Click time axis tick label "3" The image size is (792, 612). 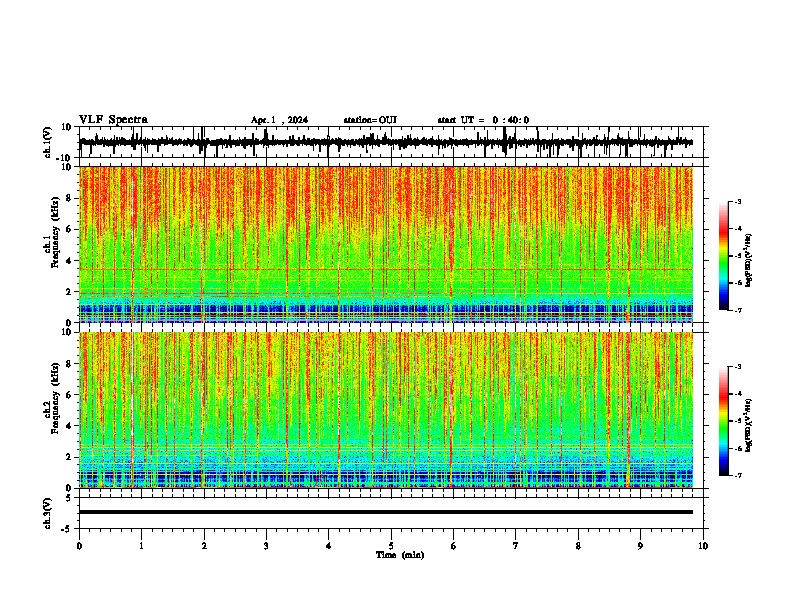266,546
